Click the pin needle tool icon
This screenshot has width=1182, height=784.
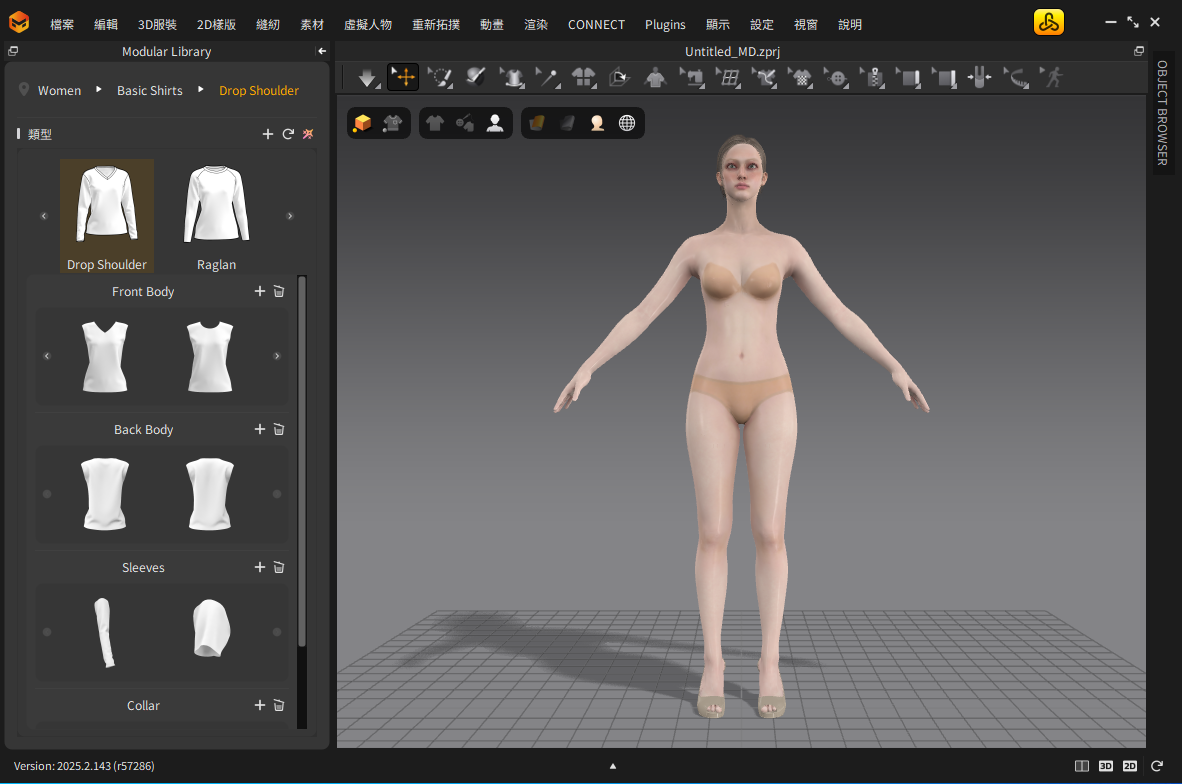[x=547, y=77]
